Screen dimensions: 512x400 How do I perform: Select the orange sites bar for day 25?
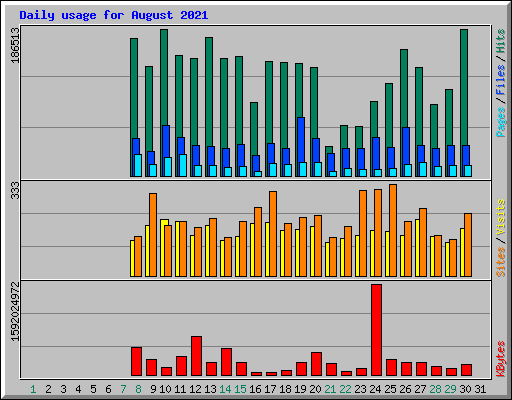coord(393,230)
